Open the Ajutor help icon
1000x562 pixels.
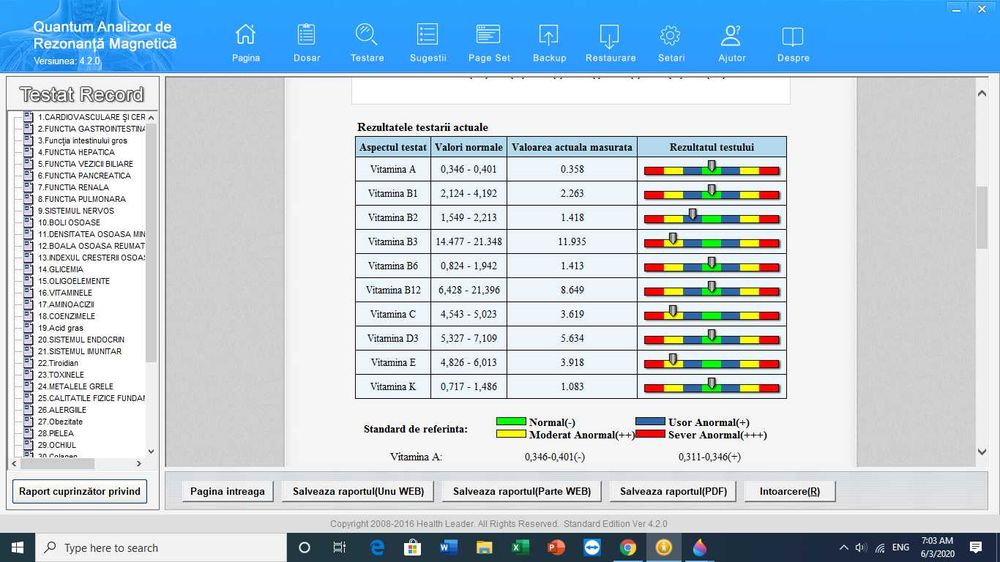tap(731, 35)
